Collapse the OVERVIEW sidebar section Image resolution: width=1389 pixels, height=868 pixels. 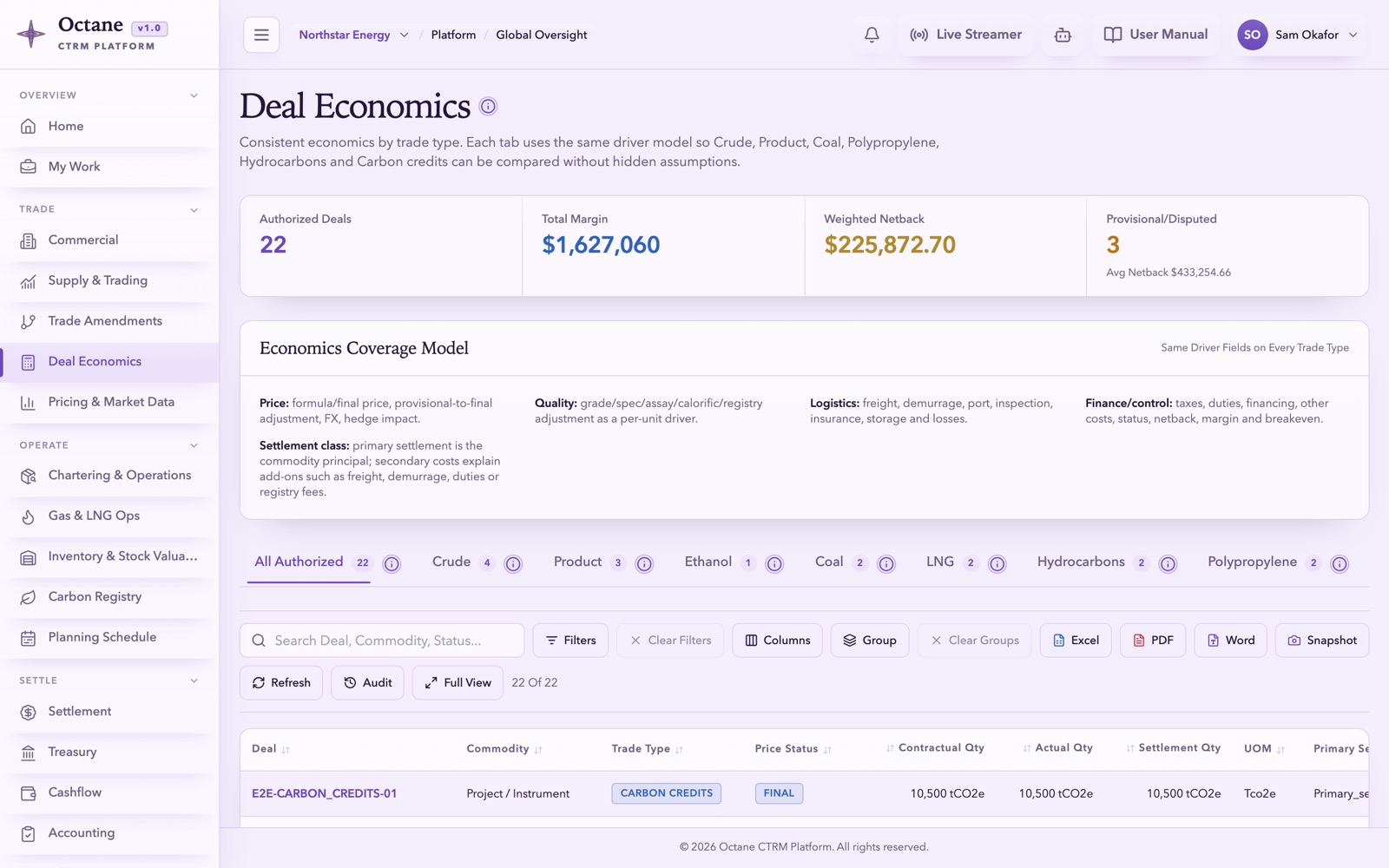click(194, 95)
